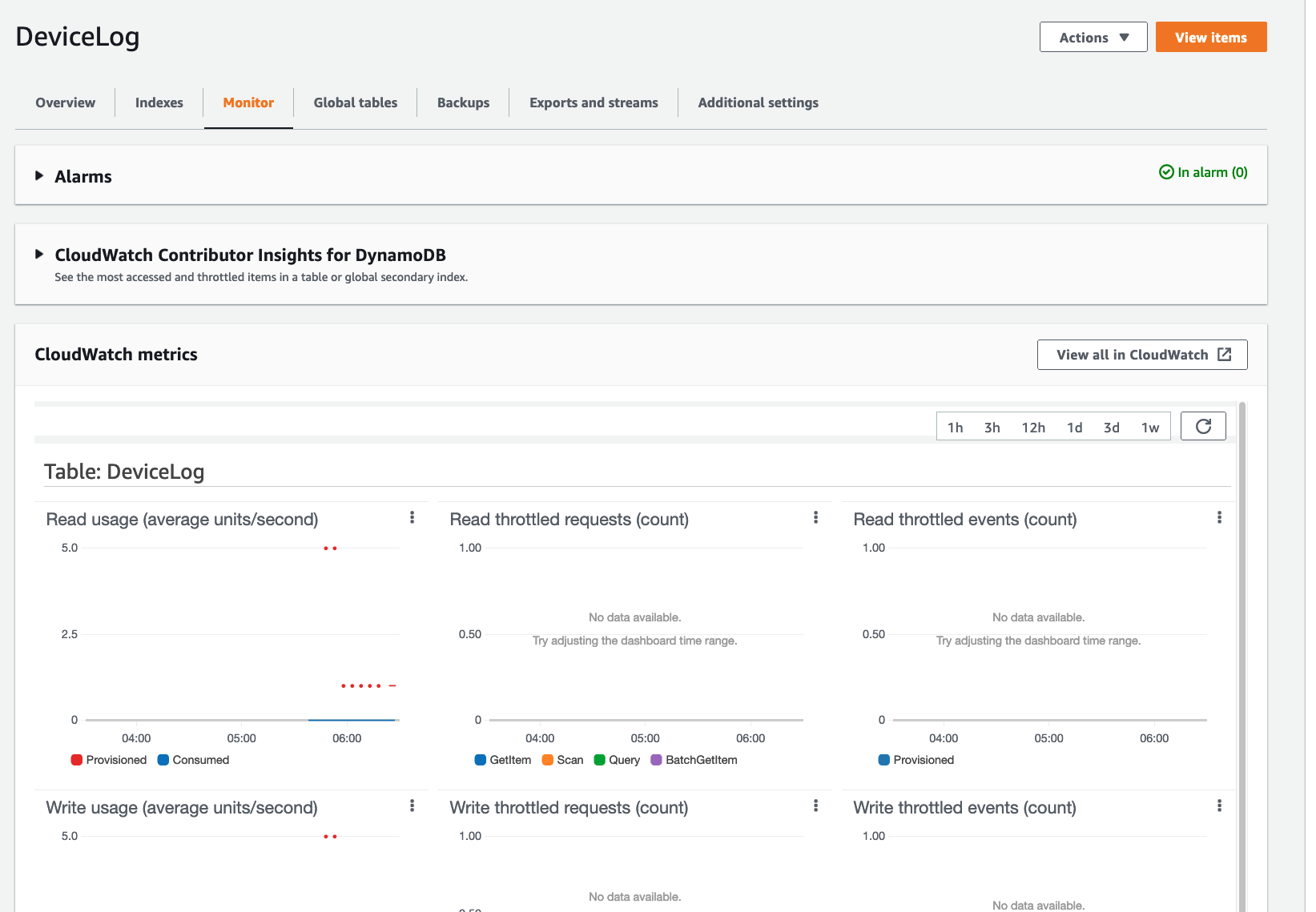This screenshot has width=1316, height=912.
Task: Expand the Alarms section
Action: tap(39, 176)
